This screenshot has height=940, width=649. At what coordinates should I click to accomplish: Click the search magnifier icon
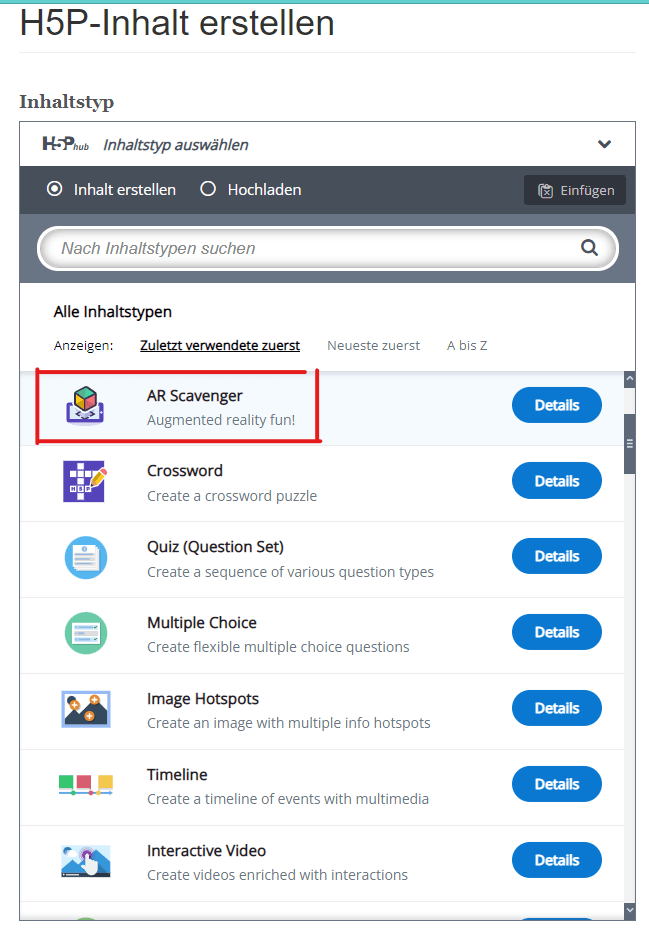pos(590,248)
